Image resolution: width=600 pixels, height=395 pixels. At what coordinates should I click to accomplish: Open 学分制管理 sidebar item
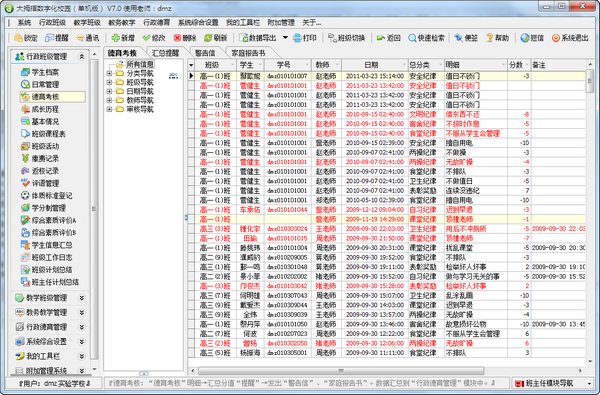click(x=43, y=208)
